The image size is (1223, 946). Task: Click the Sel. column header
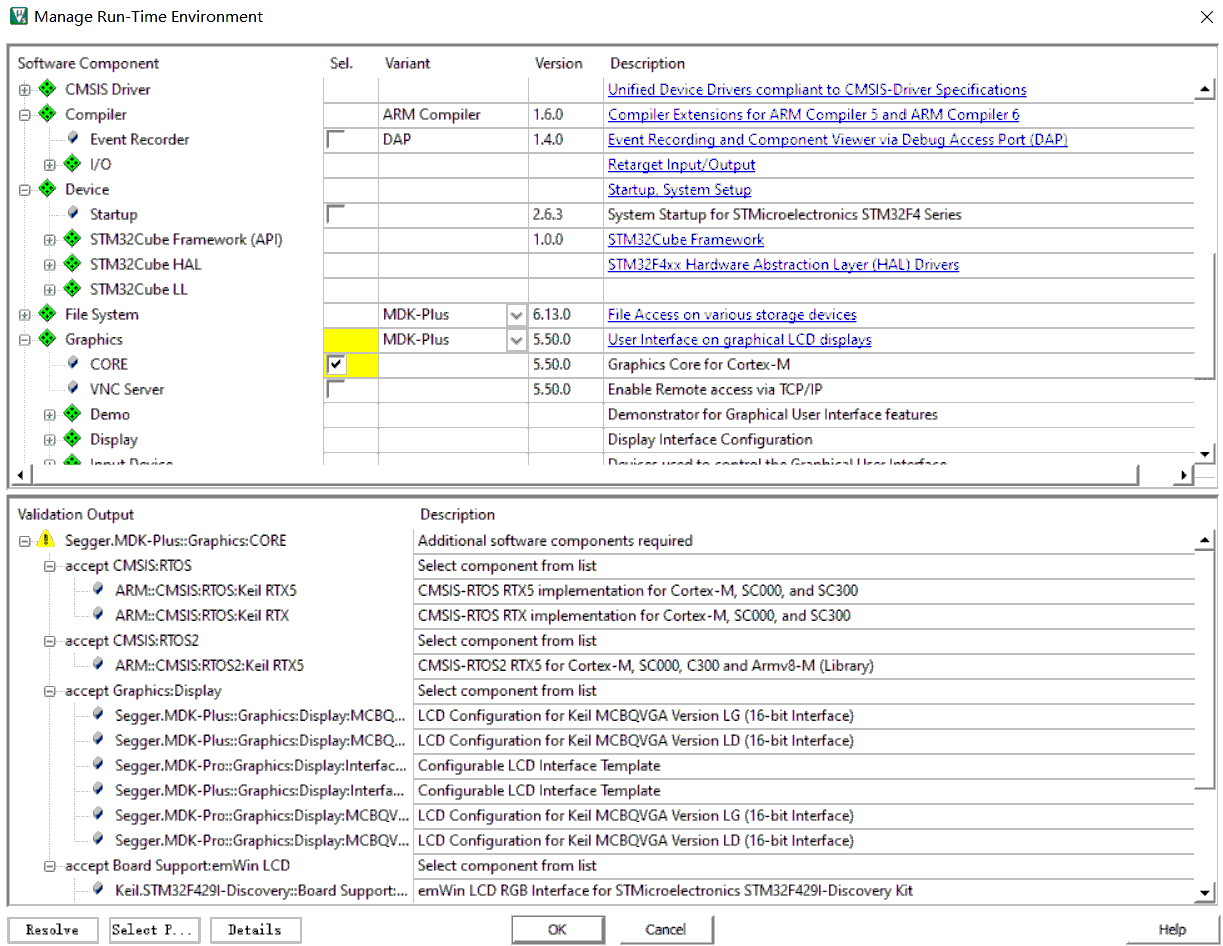pyautogui.click(x=341, y=63)
